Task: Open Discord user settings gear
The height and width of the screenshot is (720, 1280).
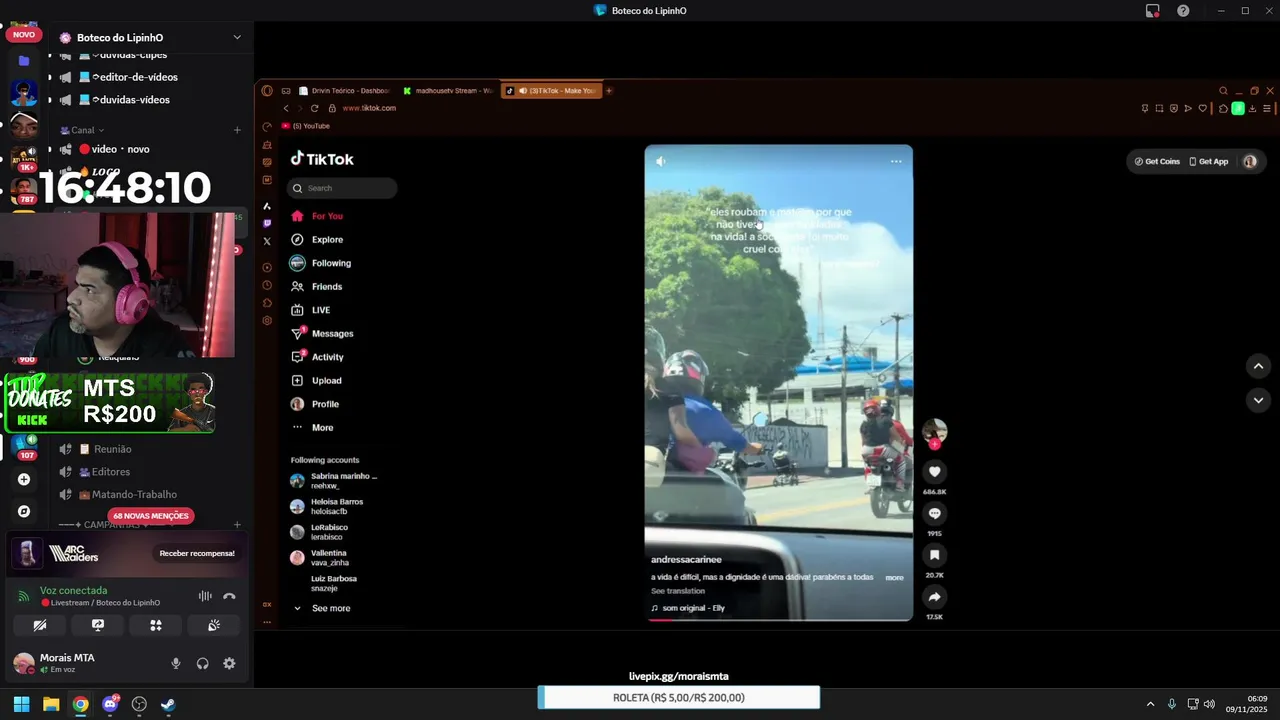Action: (229, 663)
